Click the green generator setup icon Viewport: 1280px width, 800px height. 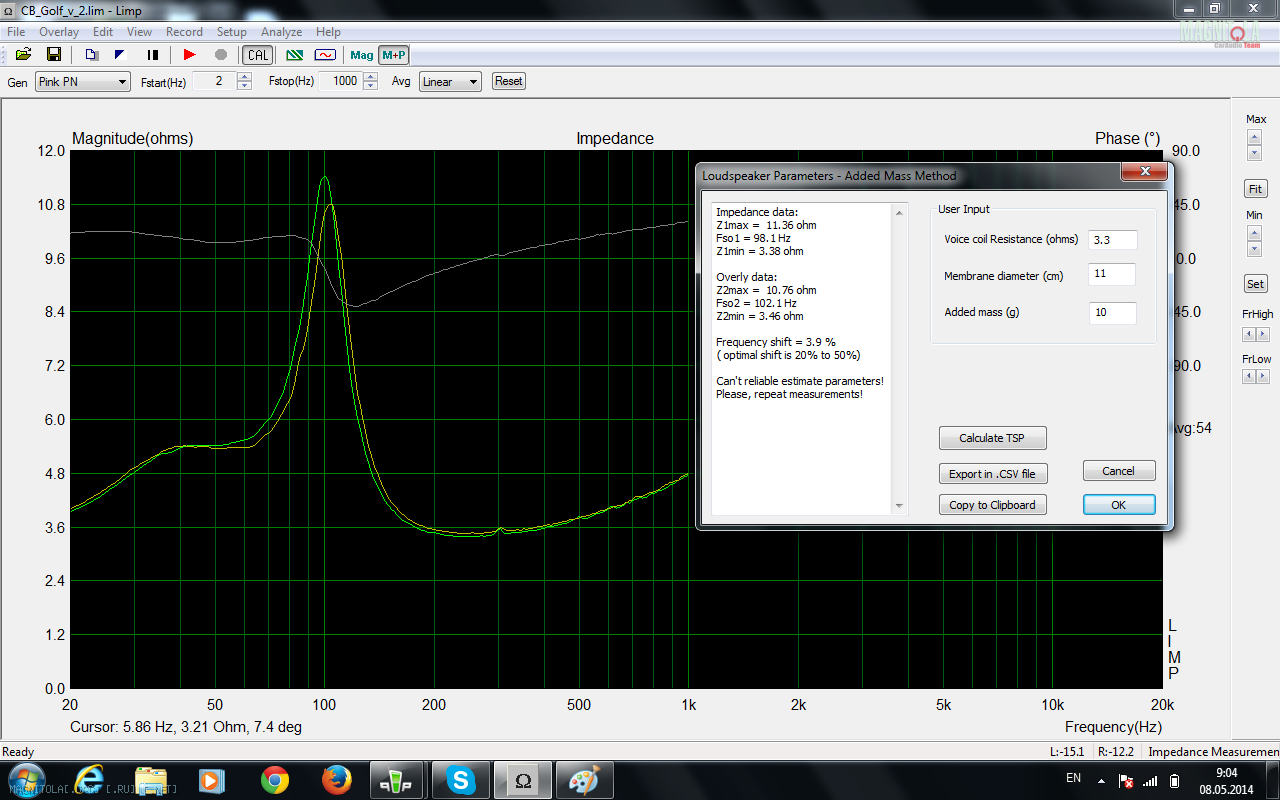click(295, 55)
